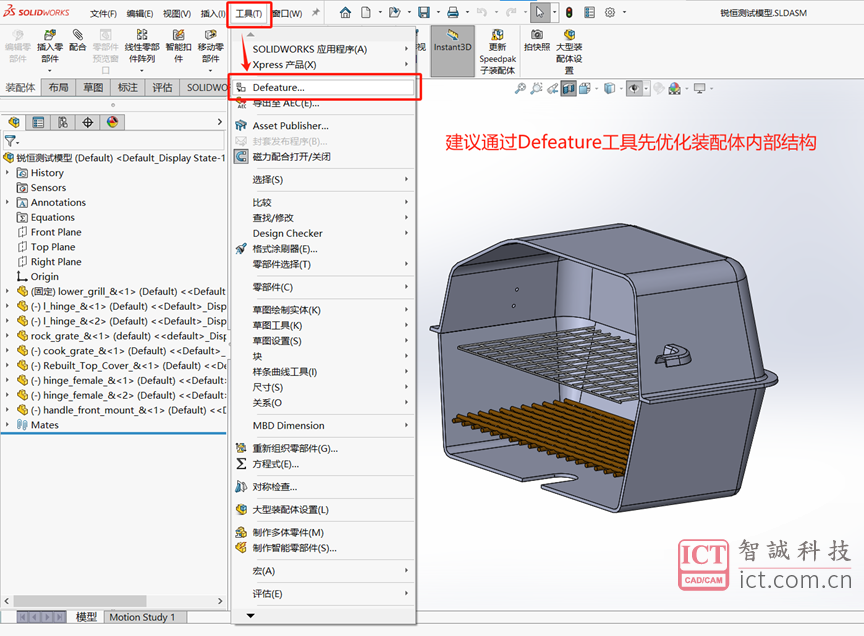Viewport: 864px width, 636px height.
Task: Tick the 零部件预览窗 checkbox
Action: [105, 71]
